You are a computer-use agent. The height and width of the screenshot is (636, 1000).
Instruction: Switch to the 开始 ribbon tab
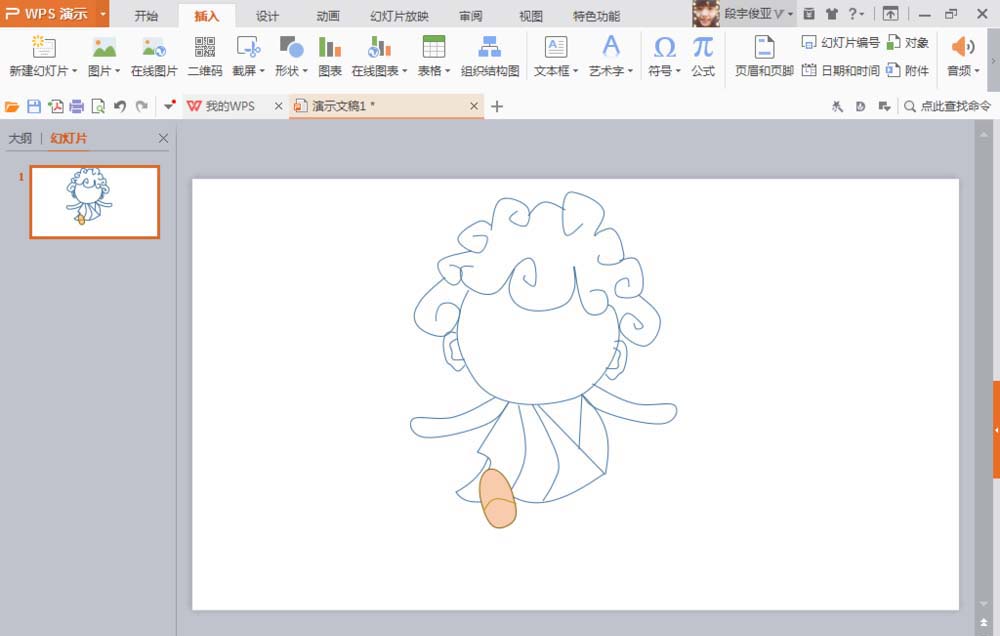[146, 16]
